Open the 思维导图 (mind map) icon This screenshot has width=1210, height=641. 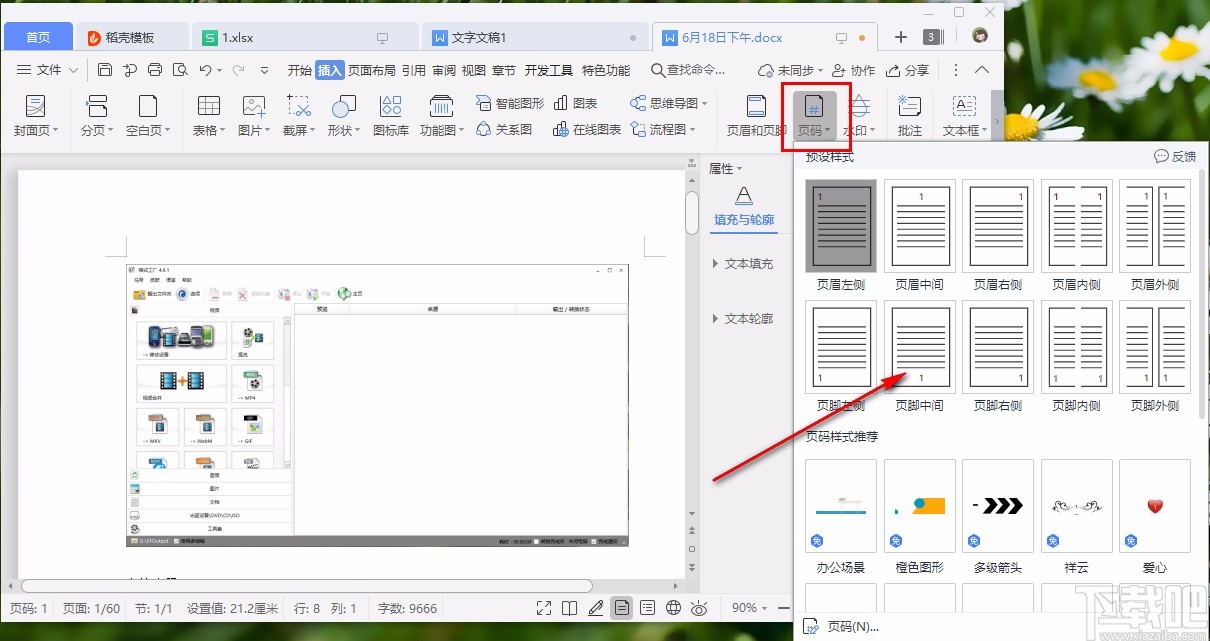coord(666,102)
